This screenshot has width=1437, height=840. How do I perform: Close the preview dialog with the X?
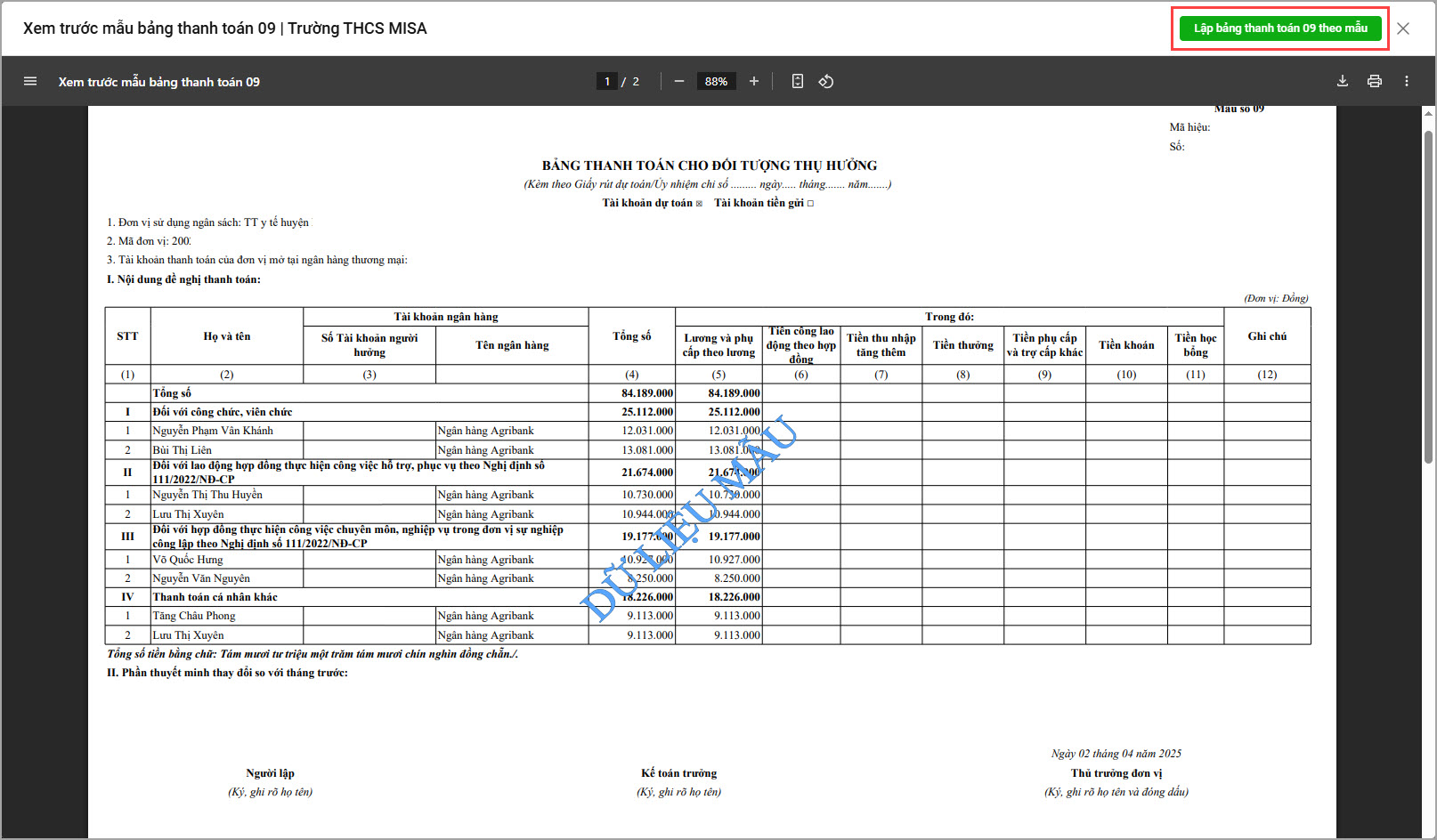coord(1403,28)
